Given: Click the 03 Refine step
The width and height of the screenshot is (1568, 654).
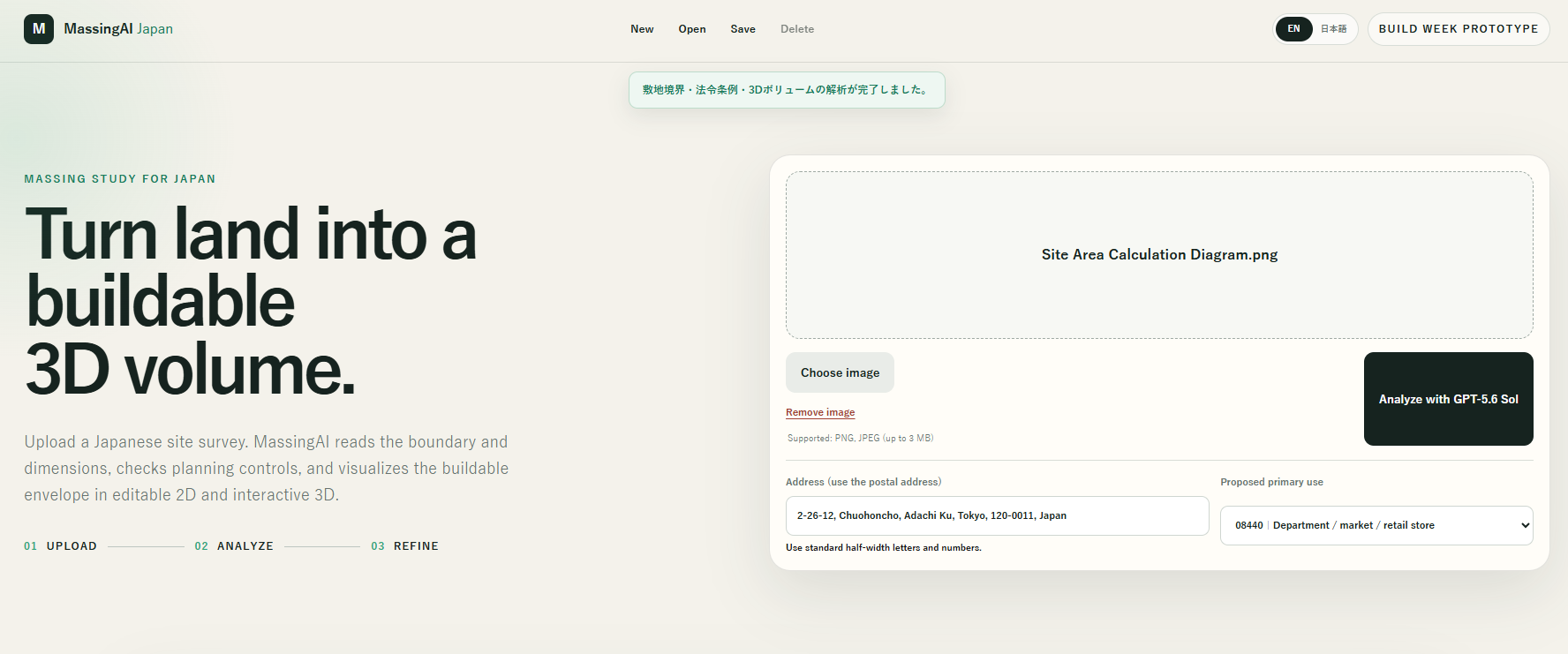Looking at the screenshot, I should point(404,546).
